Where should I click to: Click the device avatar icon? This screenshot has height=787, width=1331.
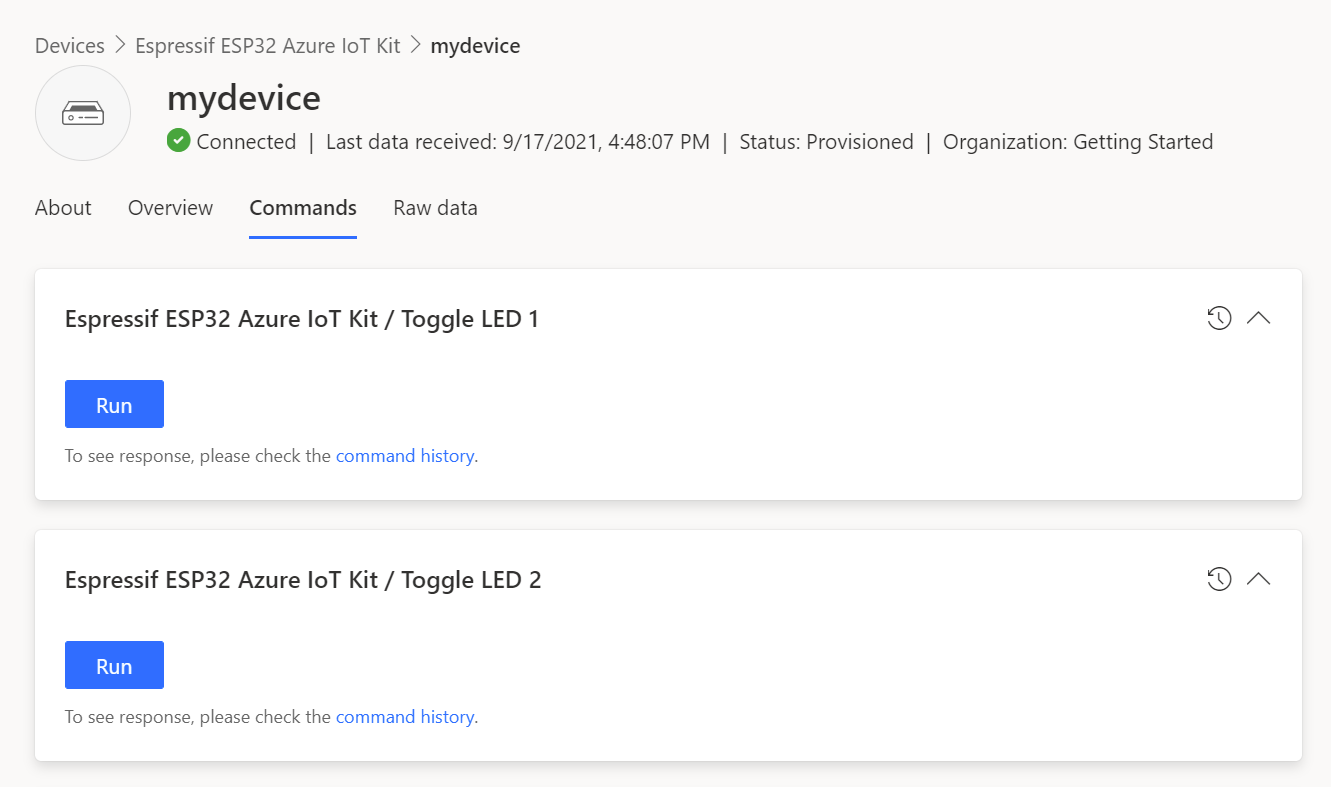coord(83,113)
